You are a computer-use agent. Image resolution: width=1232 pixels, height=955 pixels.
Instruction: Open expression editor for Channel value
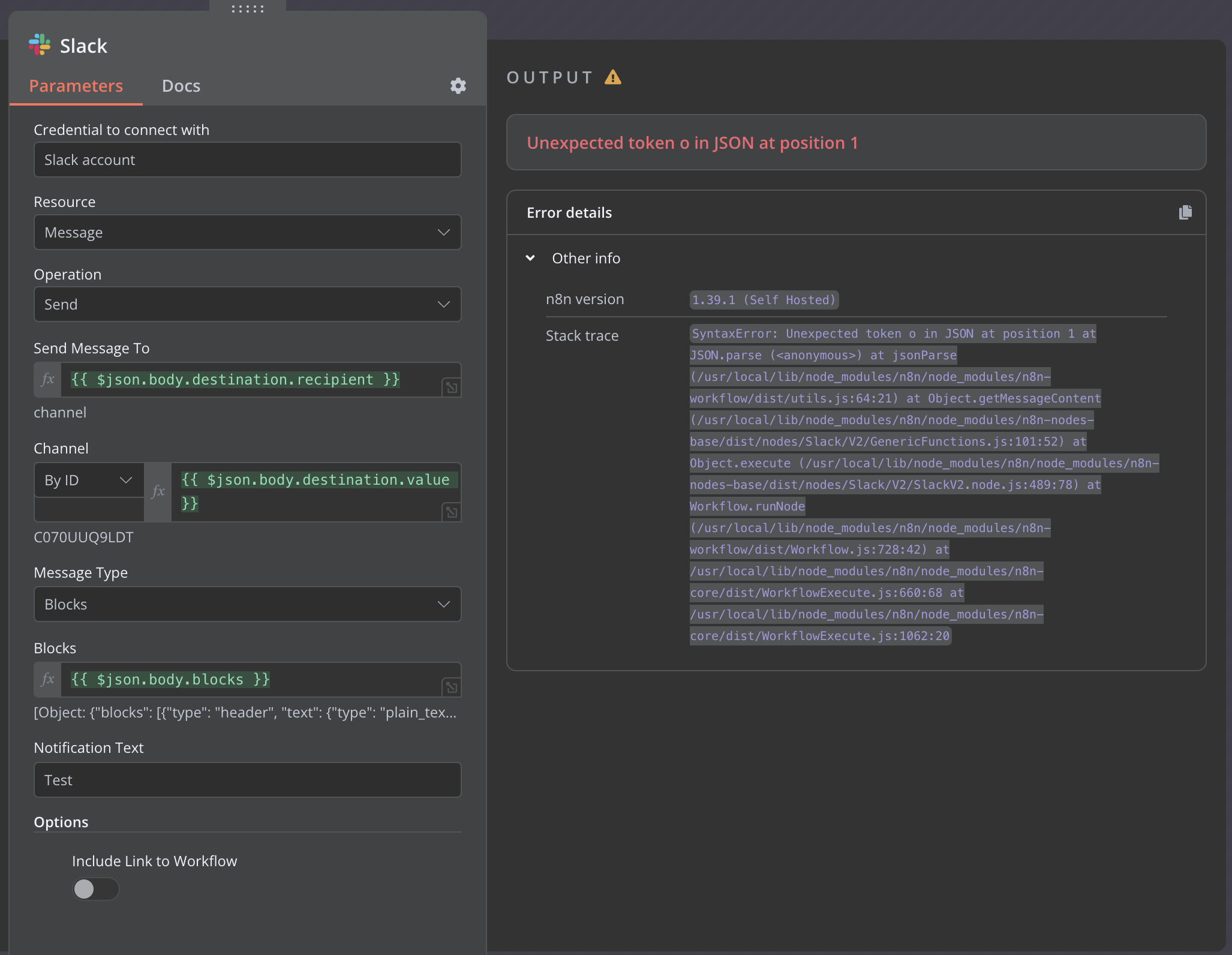click(451, 512)
